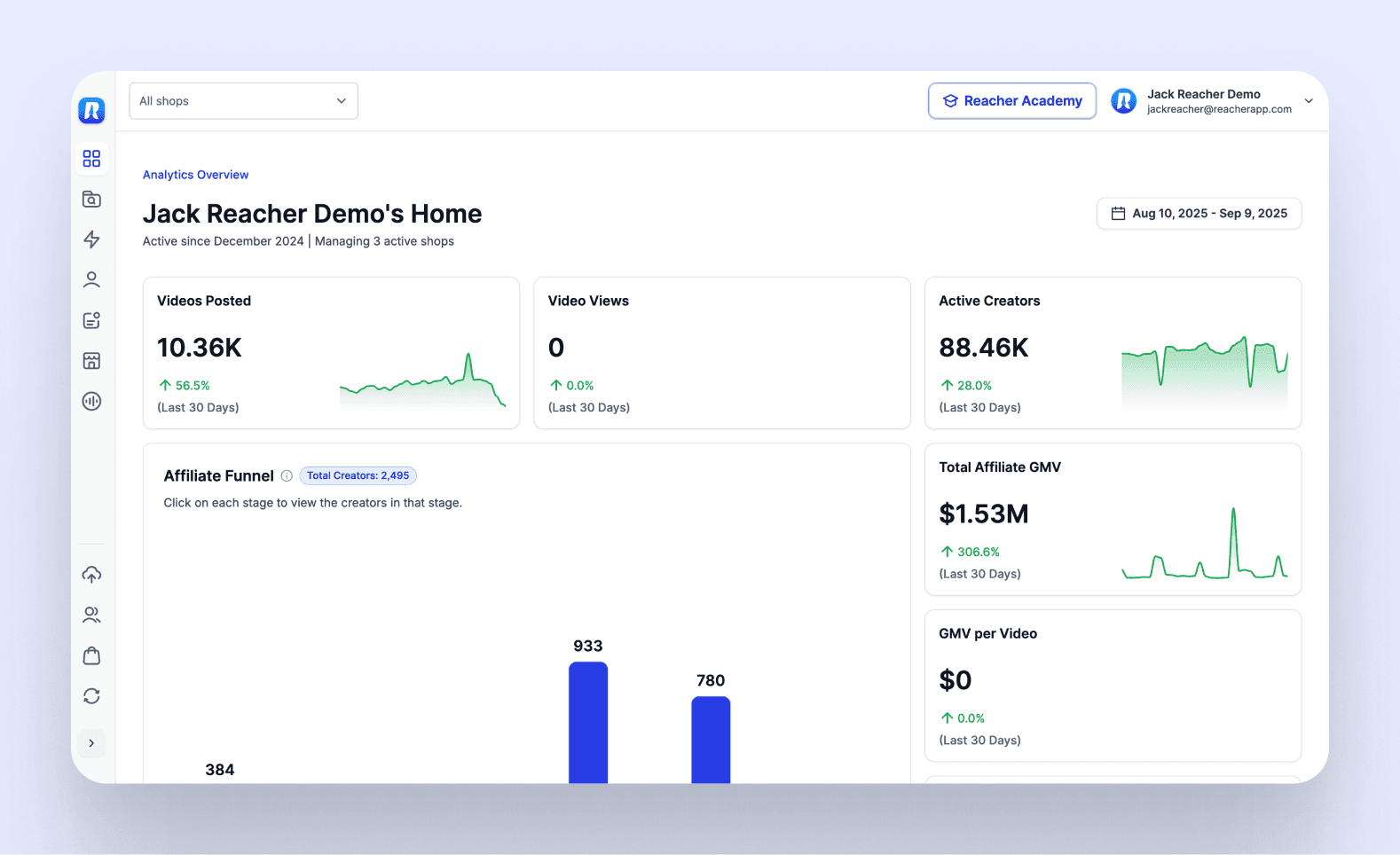The width and height of the screenshot is (1400, 855).
Task: Open the storefront shop icon in sidebar
Action: tap(91, 361)
